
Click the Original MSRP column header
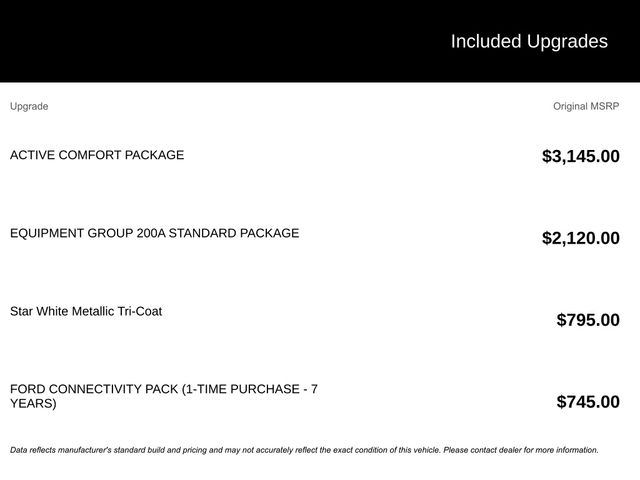coord(586,106)
